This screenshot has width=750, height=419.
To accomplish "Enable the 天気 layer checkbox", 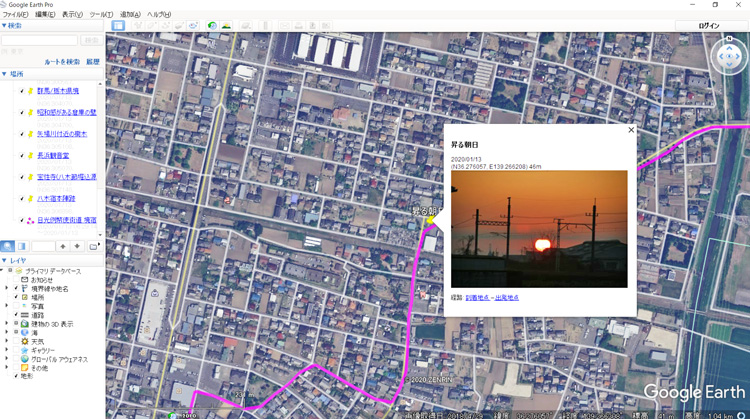I will [16, 341].
